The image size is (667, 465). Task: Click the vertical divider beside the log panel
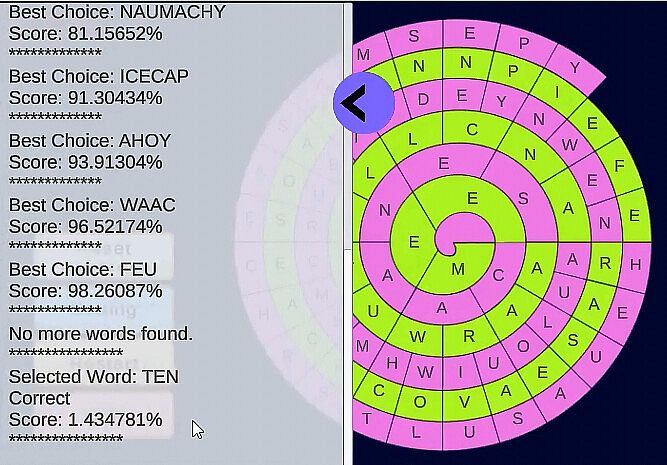pos(348,232)
